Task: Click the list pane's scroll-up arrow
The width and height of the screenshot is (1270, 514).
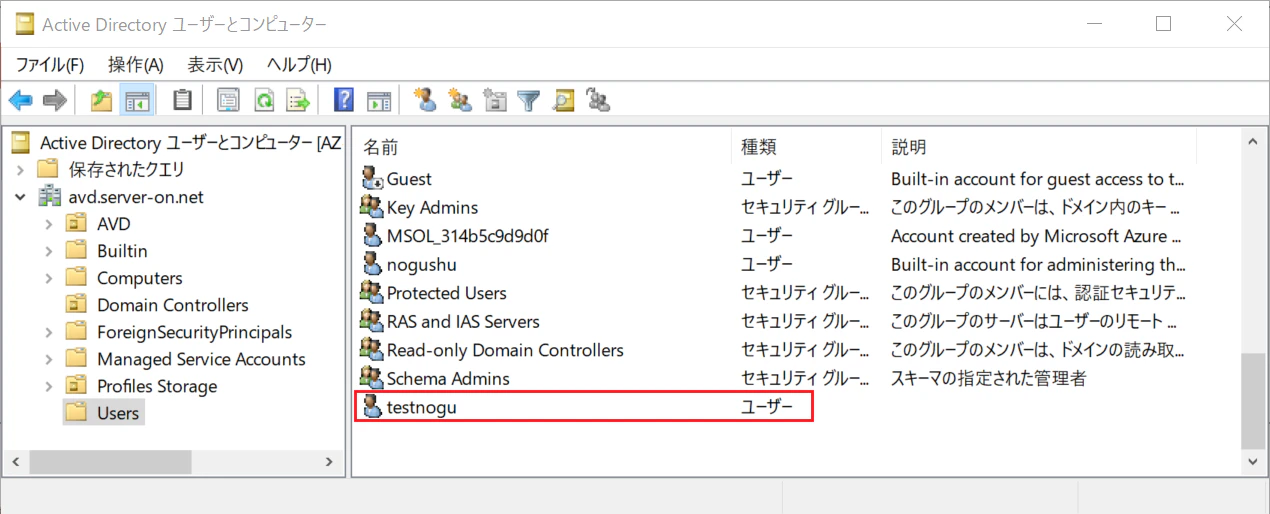Action: tap(1253, 144)
